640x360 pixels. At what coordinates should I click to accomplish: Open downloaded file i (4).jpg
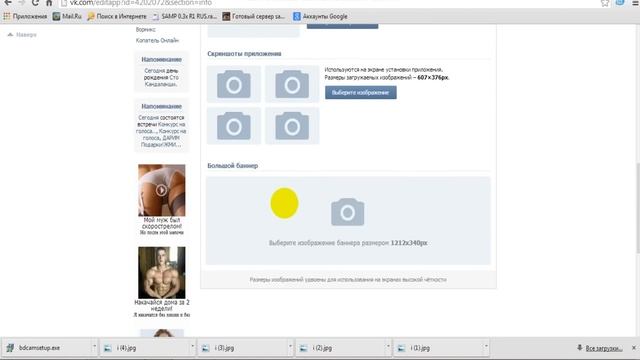(145, 348)
